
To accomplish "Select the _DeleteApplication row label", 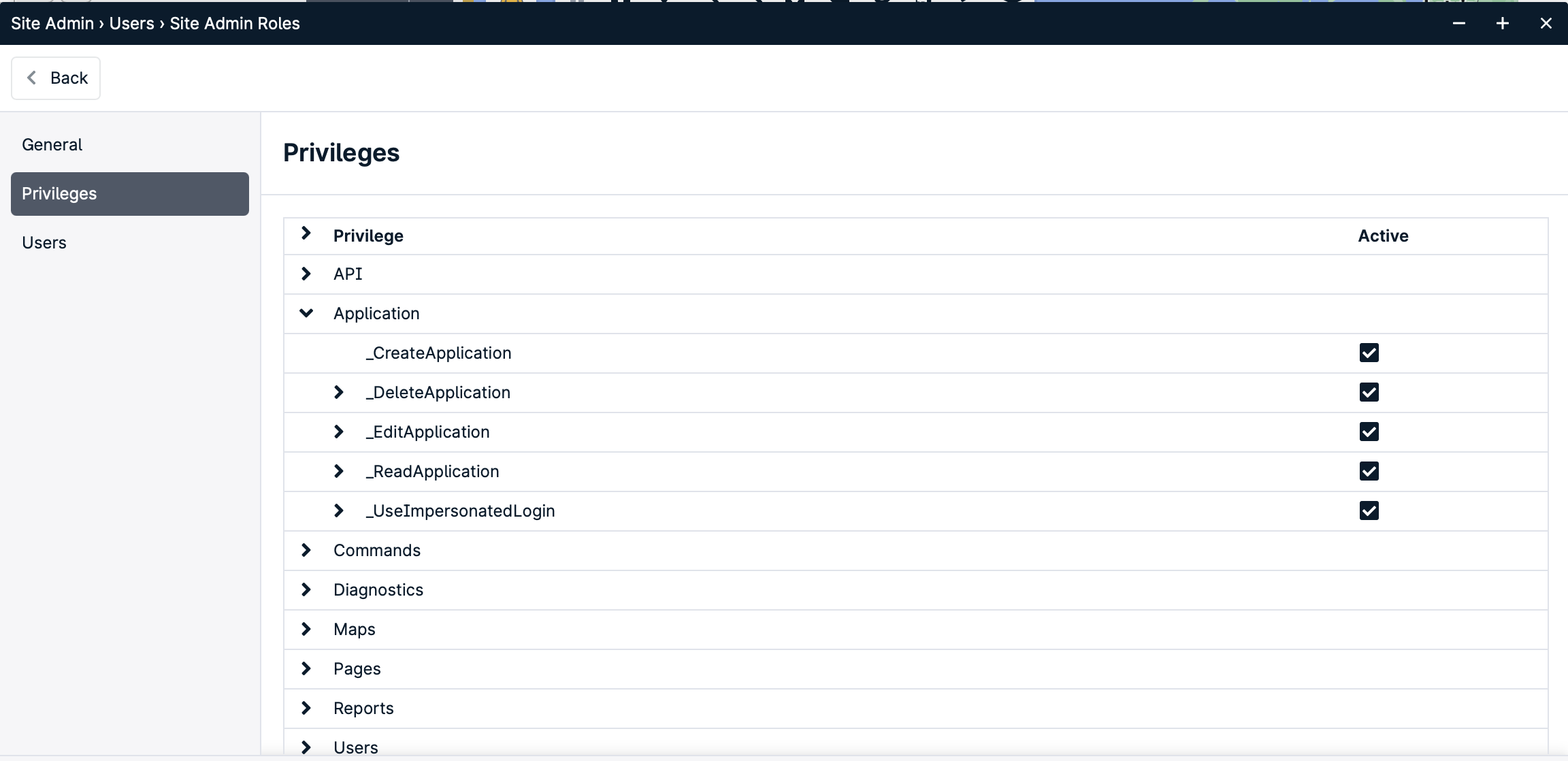I will (x=438, y=392).
